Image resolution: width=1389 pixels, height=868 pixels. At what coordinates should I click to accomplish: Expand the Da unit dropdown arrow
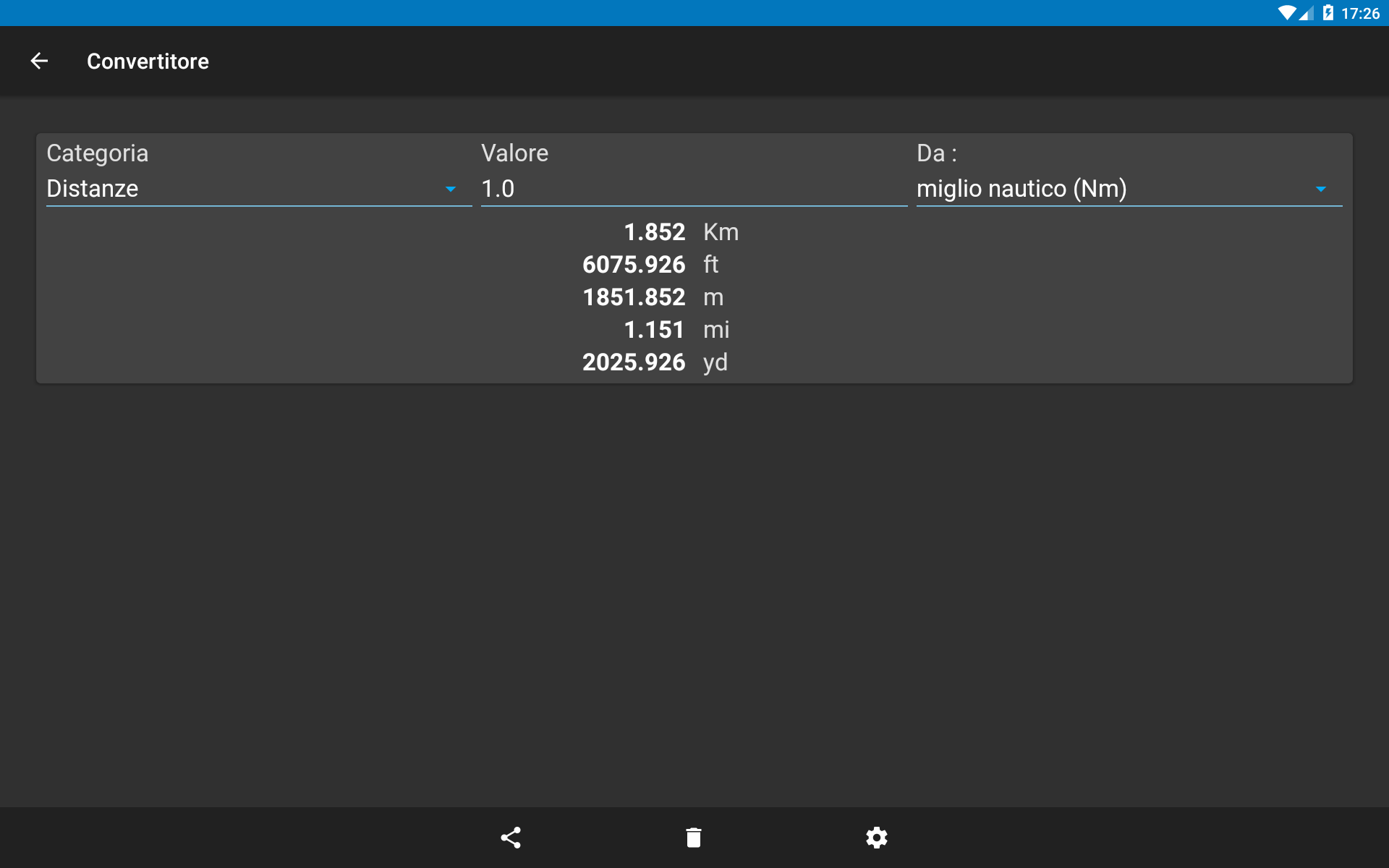click(1321, 189)
